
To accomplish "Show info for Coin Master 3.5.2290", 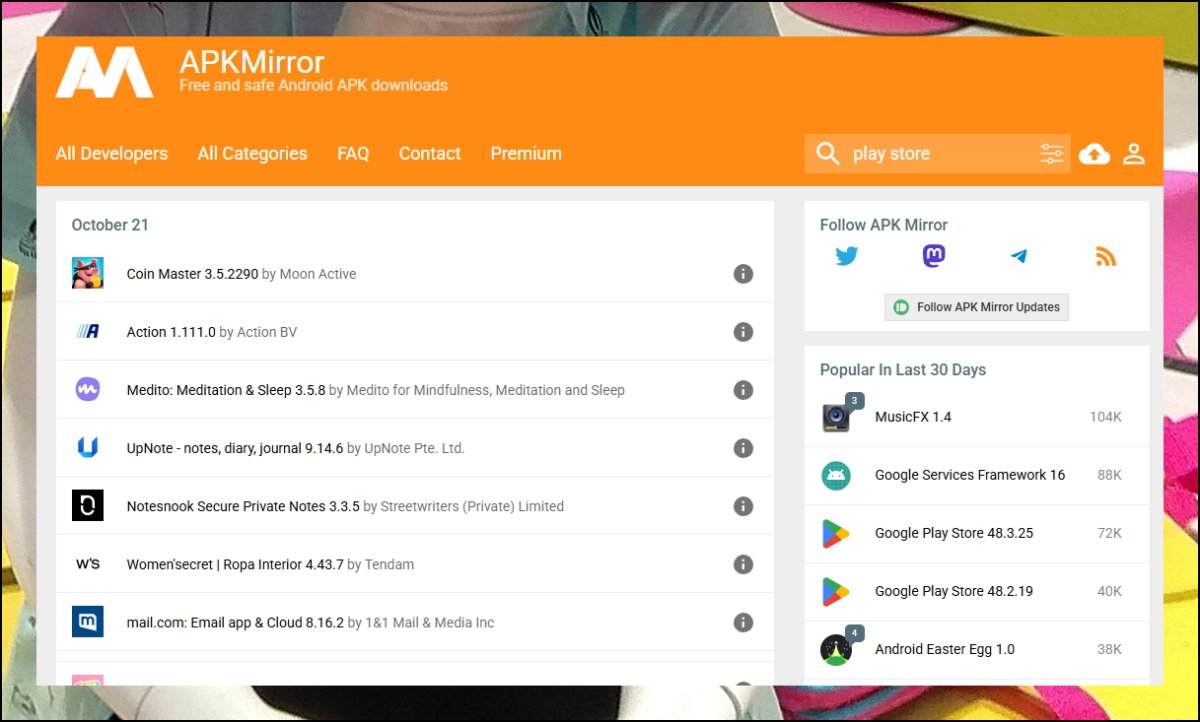I will click(743, 274).
